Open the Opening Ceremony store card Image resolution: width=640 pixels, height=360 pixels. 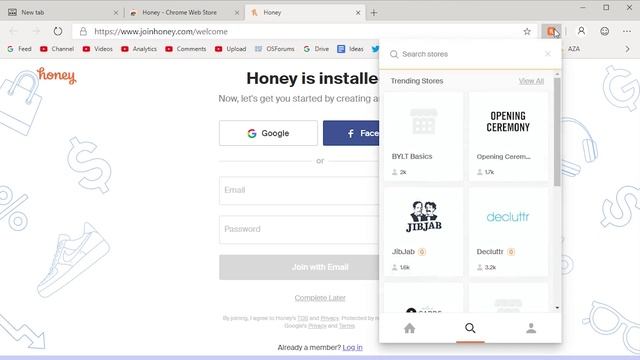point(508,136)
